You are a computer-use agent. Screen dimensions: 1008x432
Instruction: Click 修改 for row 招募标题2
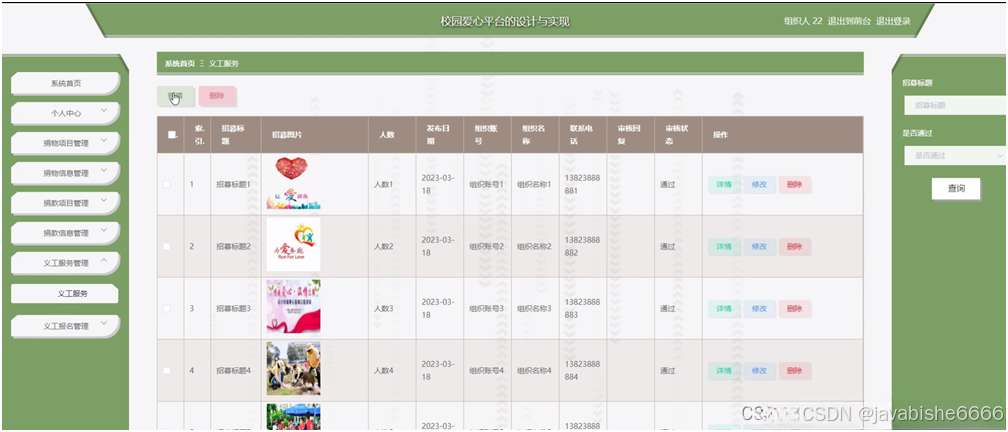coord(759,247)
